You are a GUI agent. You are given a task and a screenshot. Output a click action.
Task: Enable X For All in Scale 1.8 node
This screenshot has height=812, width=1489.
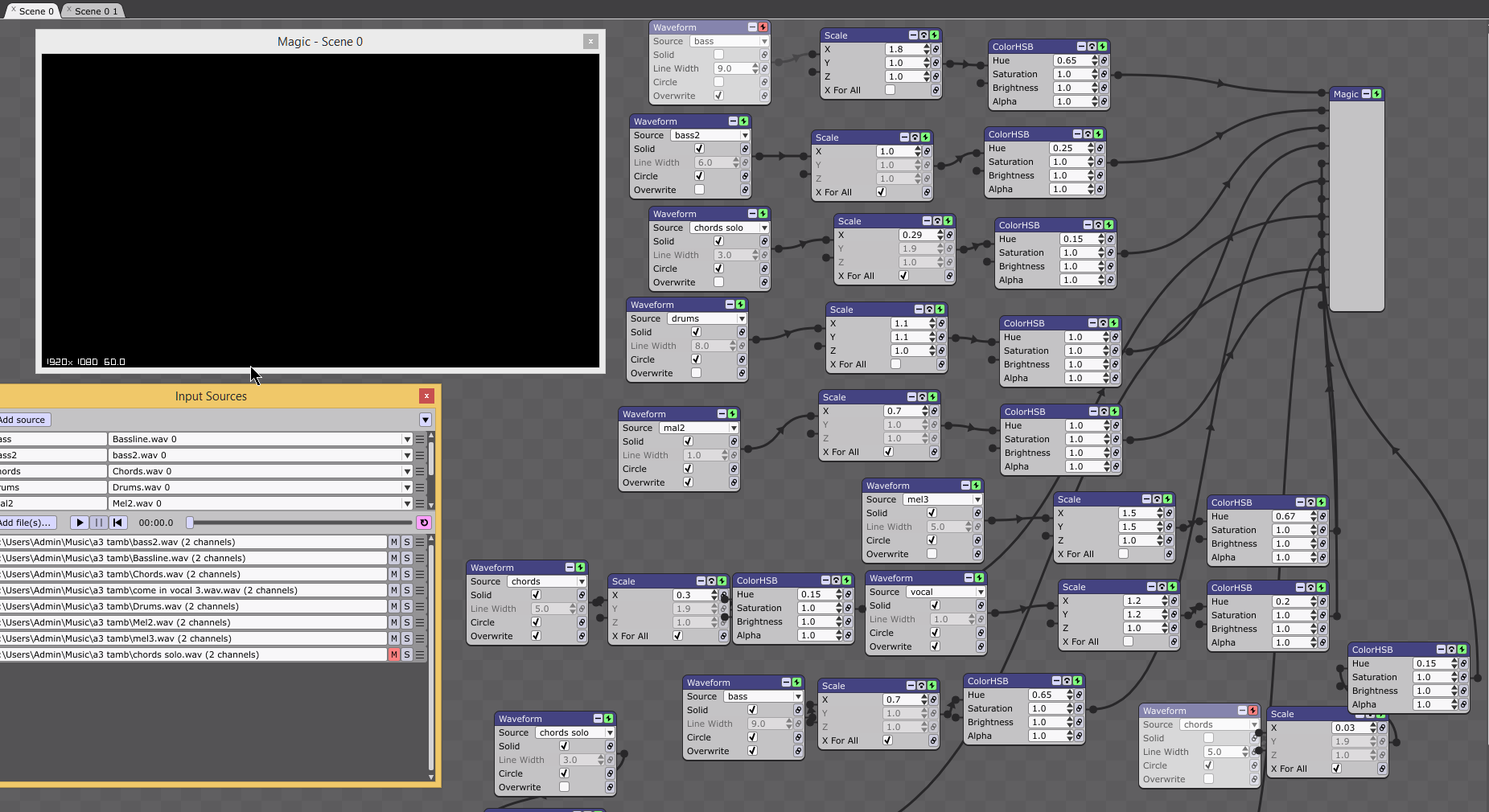[x=890, y=90]
